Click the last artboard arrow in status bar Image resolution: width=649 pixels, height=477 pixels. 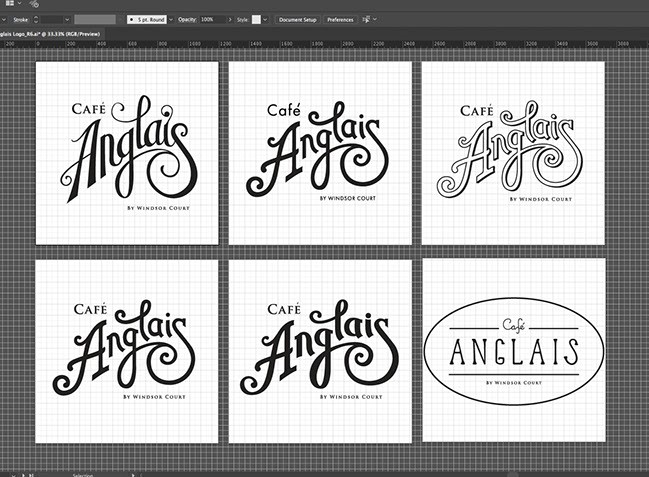tap(31, 475)
